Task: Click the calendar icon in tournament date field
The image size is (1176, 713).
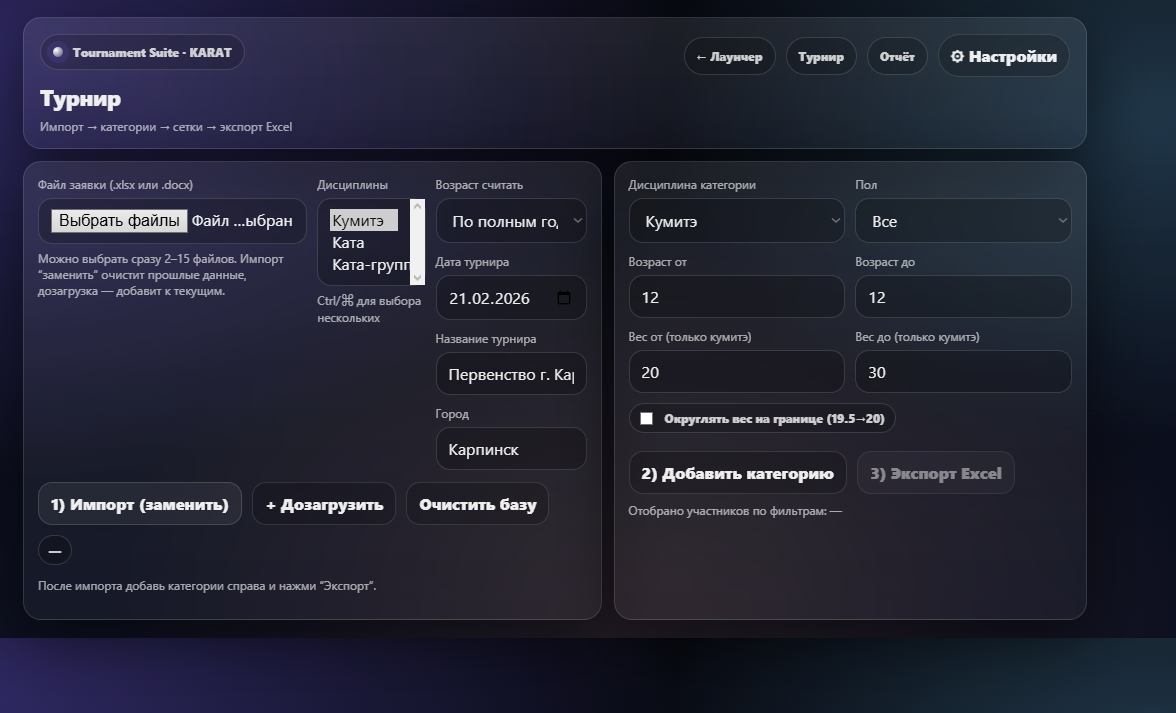Action: tap(563, 298)
